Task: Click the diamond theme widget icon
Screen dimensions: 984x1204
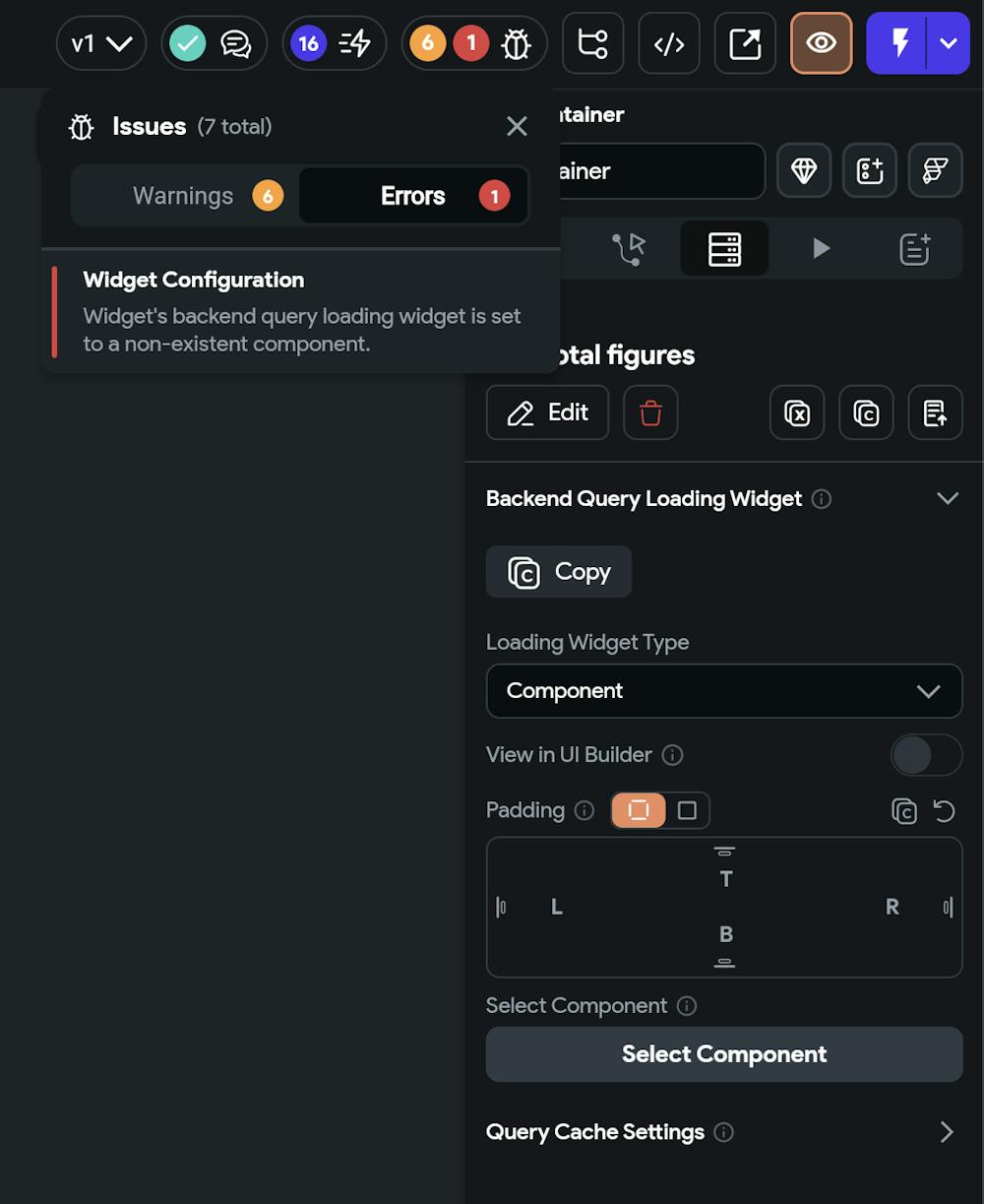Action: point(804,170)
